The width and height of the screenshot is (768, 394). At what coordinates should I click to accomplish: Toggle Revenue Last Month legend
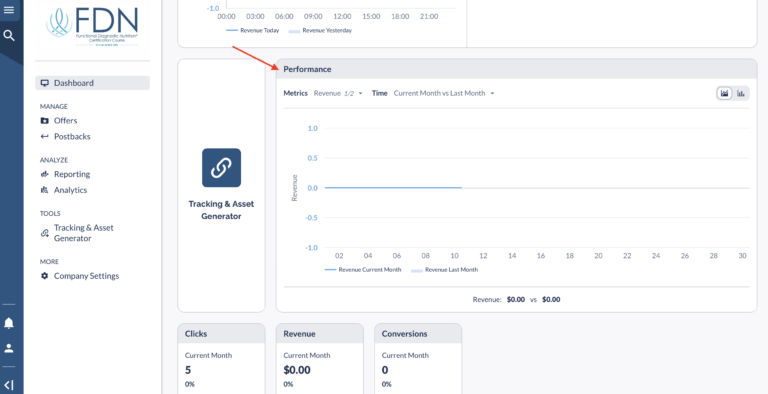click(444, 270)
